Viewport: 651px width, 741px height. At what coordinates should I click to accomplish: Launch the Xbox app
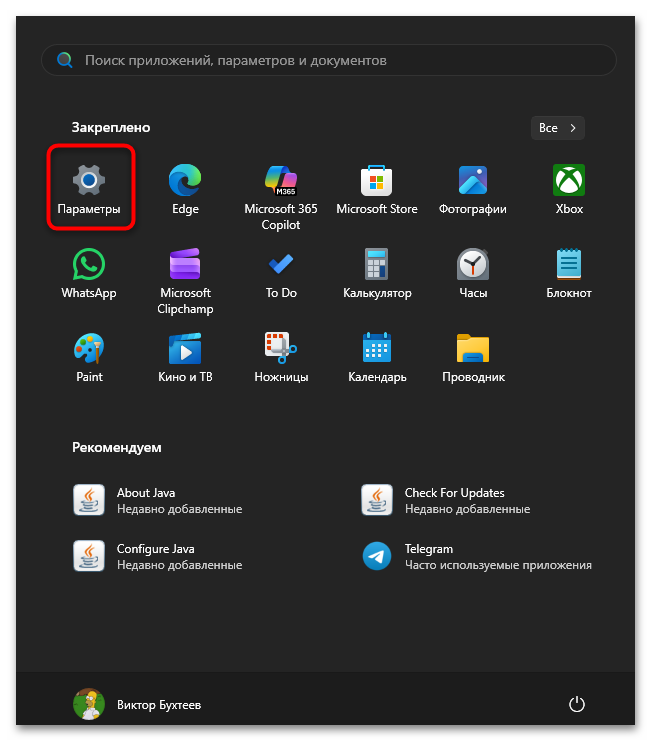569,189
